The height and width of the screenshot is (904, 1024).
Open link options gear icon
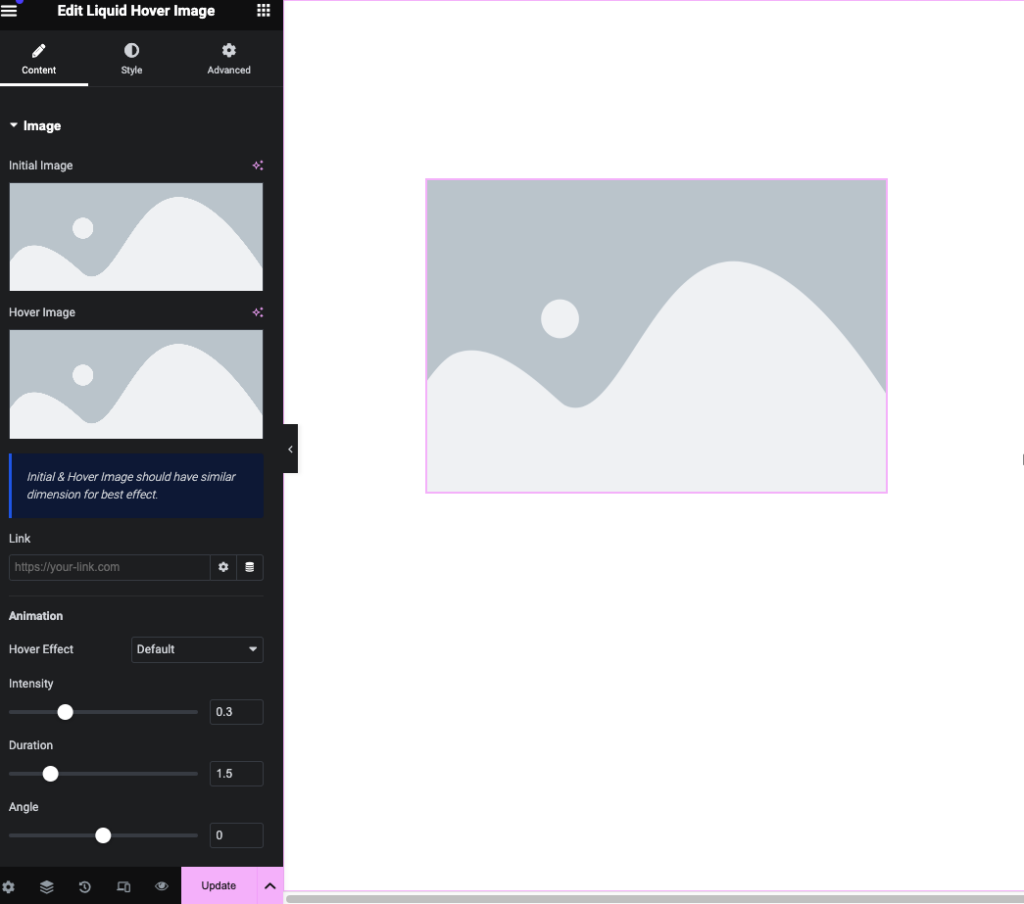(223, 567)
